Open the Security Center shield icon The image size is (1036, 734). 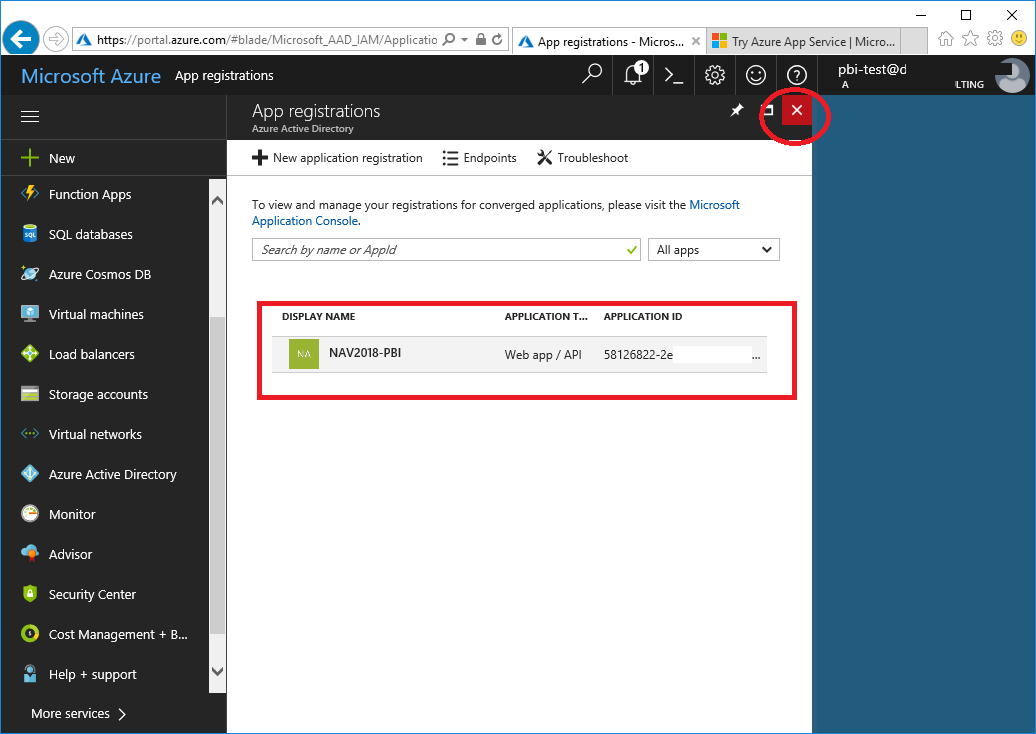tap(30, 593)
